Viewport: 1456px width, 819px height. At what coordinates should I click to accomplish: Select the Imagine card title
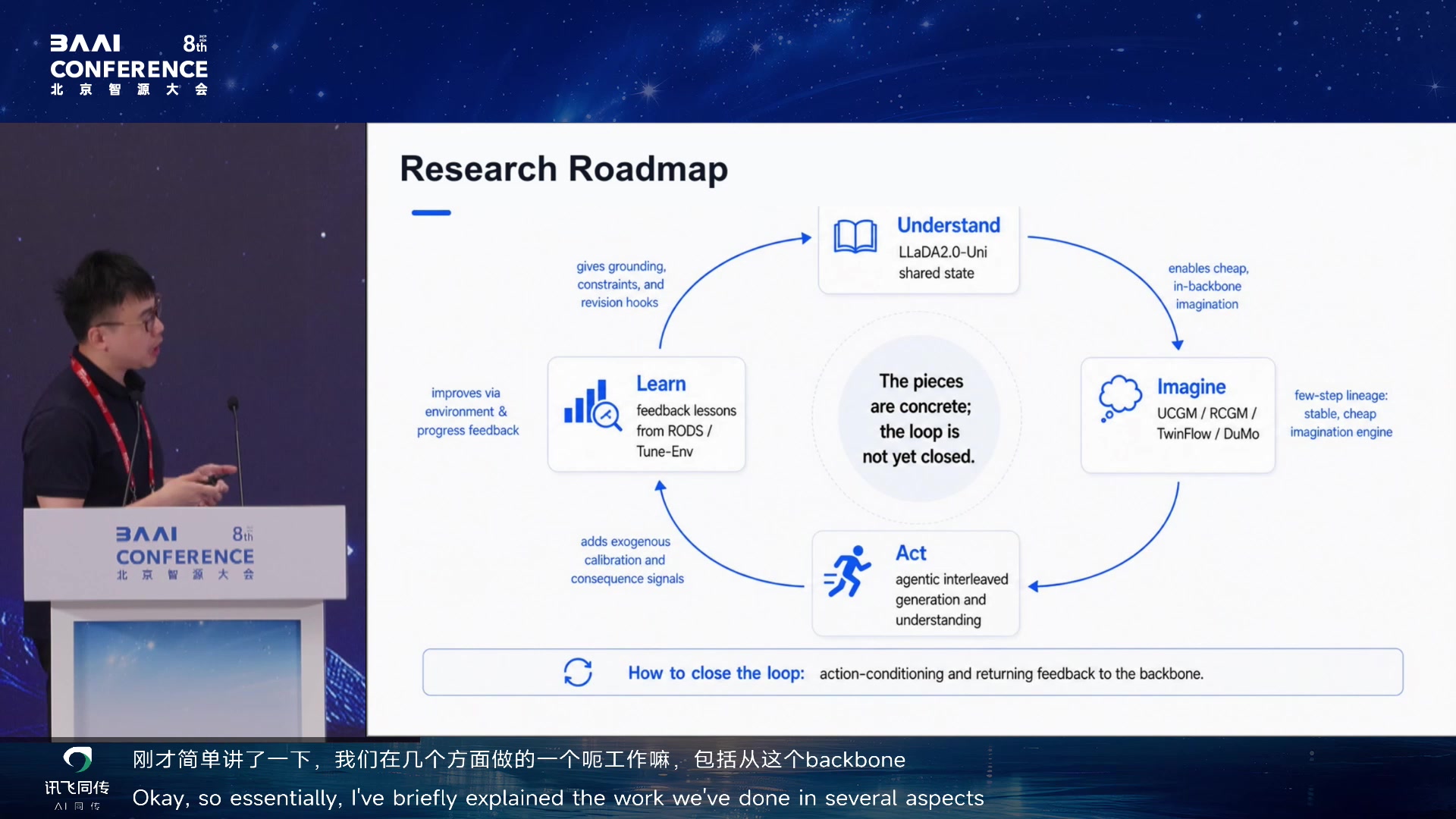click(x=1191, y=387)
